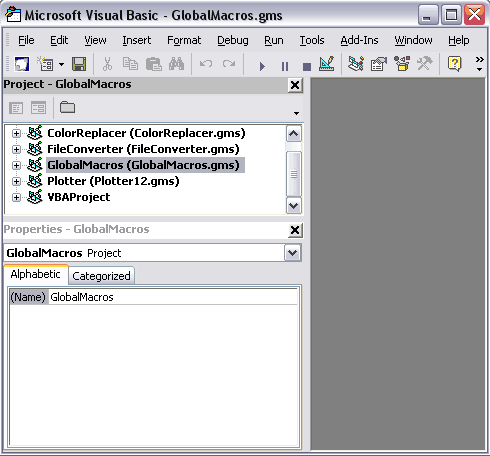
Task: Select VBAProject in the tree
Action: [x=79, y=197]
